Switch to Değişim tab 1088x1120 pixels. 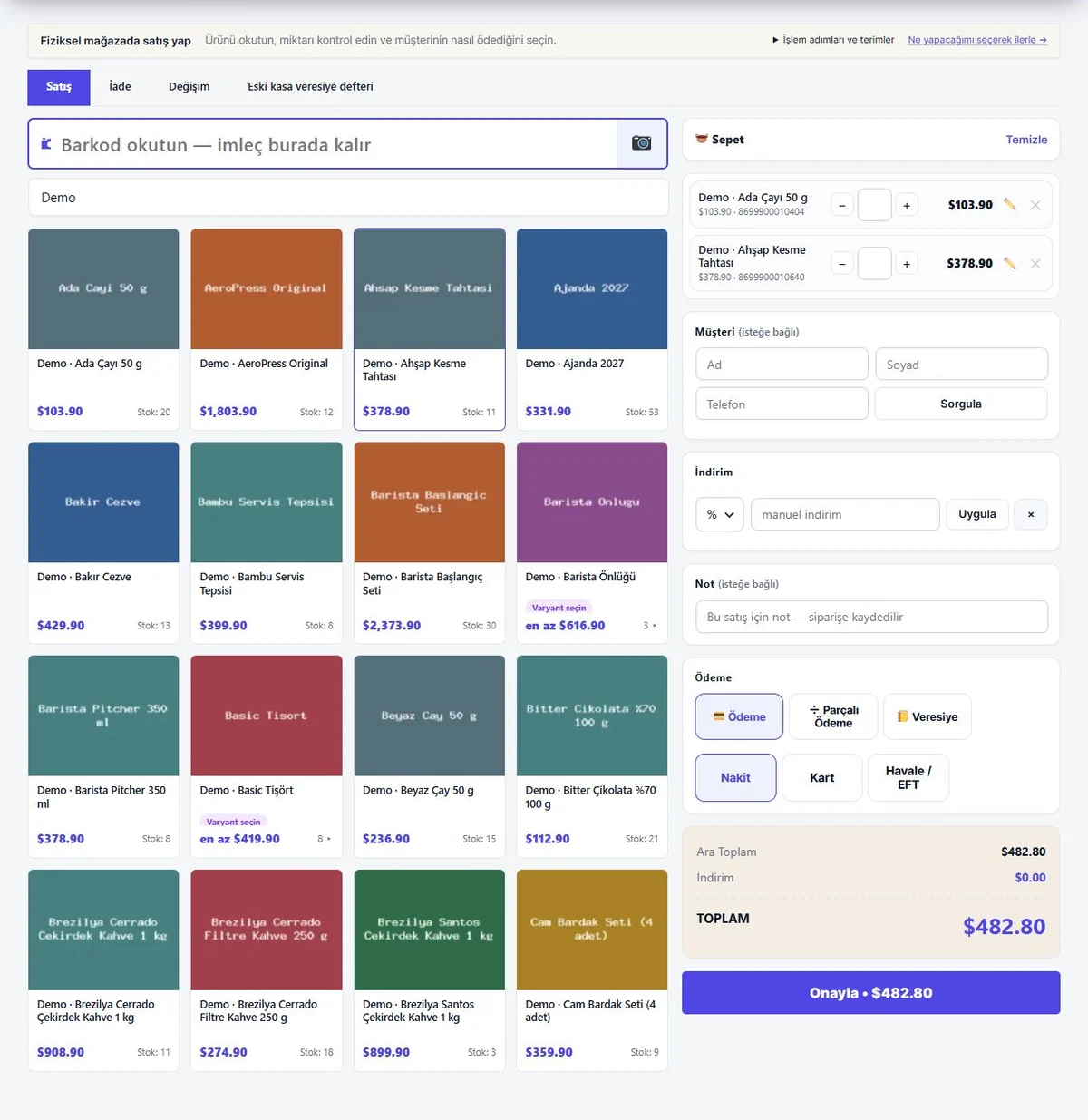click(x=189, y=86)
